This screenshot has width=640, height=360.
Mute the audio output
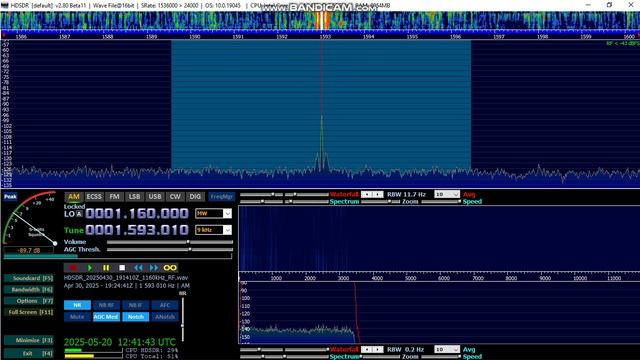(77, 317)
